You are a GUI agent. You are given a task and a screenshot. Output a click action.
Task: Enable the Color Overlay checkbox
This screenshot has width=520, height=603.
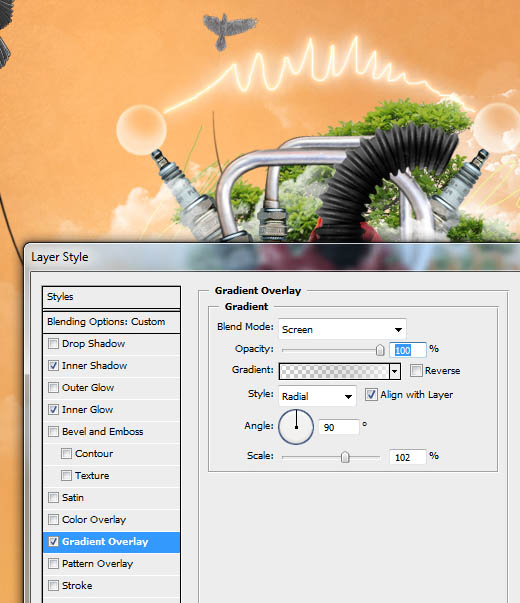tap(53, 520)
